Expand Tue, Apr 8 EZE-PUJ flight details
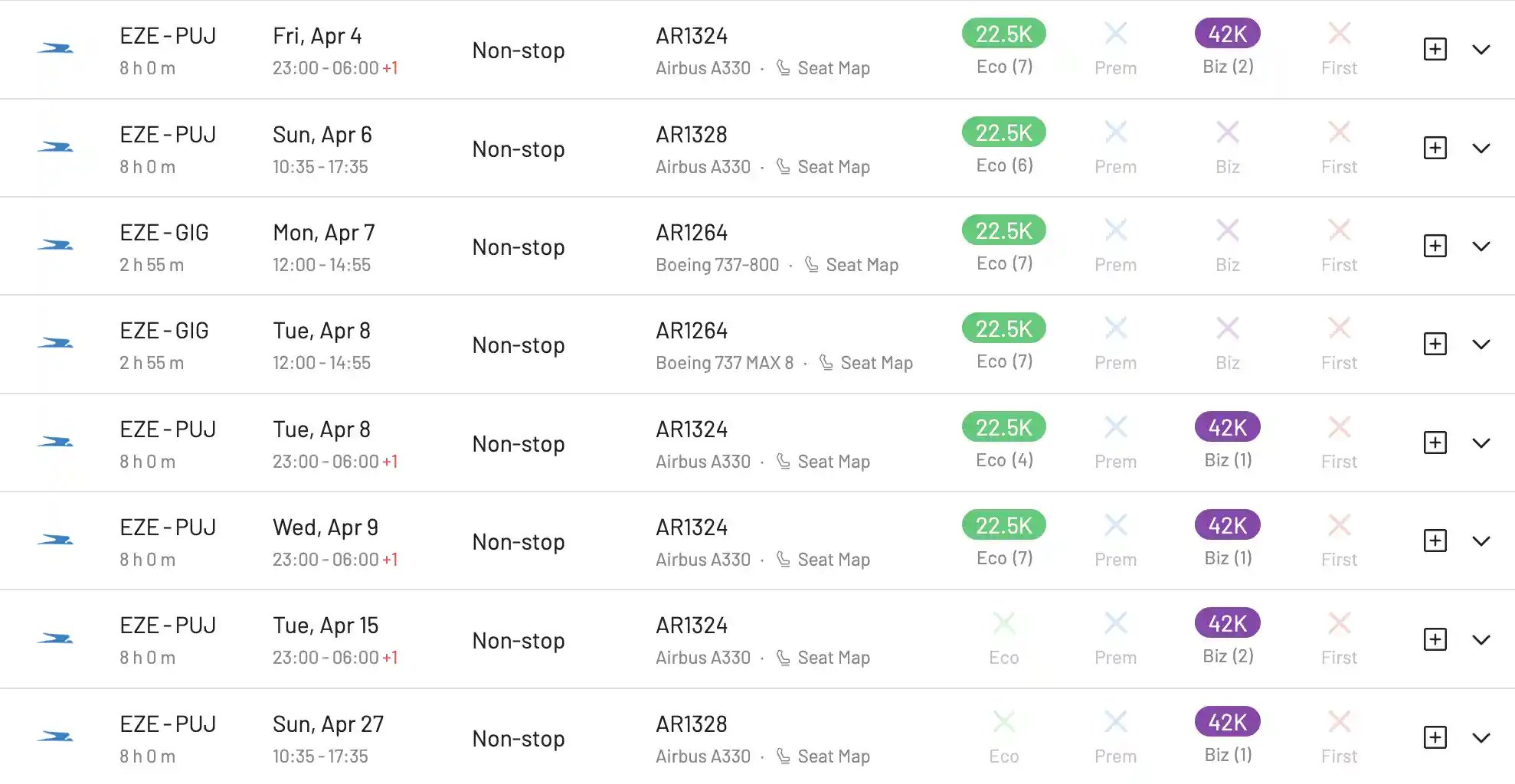Image resolution: width=1515 pixels, height=784 pixels. click(1481, 443)
